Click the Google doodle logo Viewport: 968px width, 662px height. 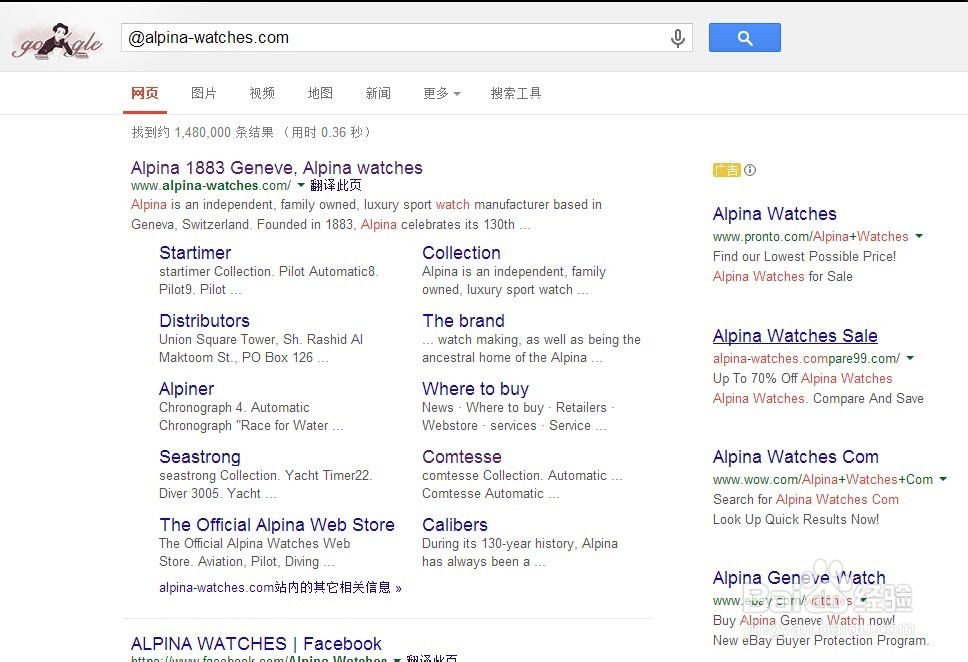[x=57, y=41]
